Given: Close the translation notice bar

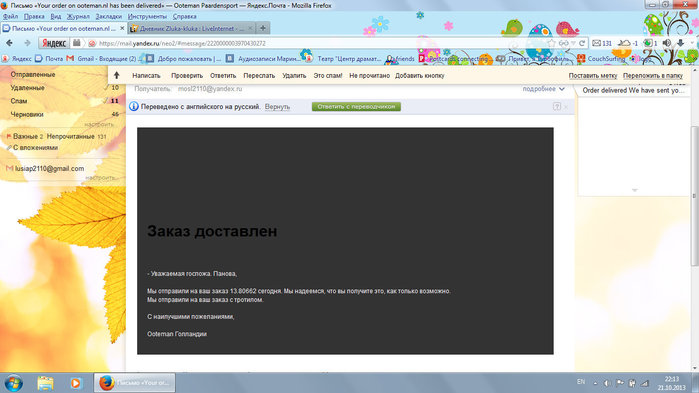Looking at the screenshot, I should 566,107.
